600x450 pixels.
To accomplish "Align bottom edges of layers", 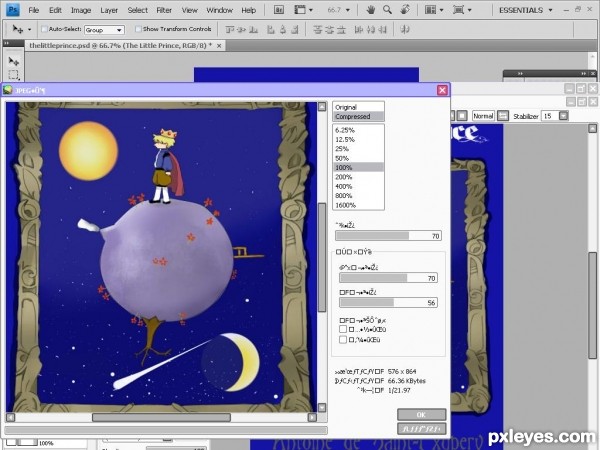I will (x=253, y=29).
